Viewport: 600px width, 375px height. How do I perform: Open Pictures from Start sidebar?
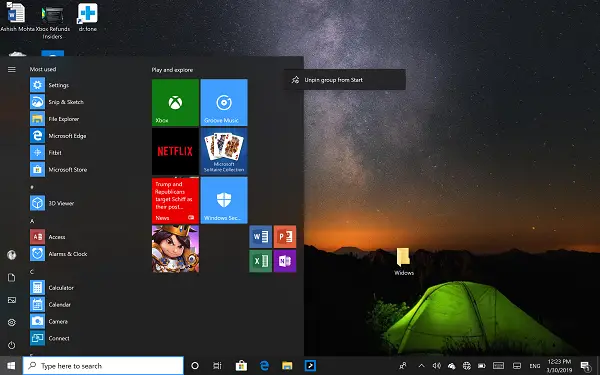[x=11, y=300]
